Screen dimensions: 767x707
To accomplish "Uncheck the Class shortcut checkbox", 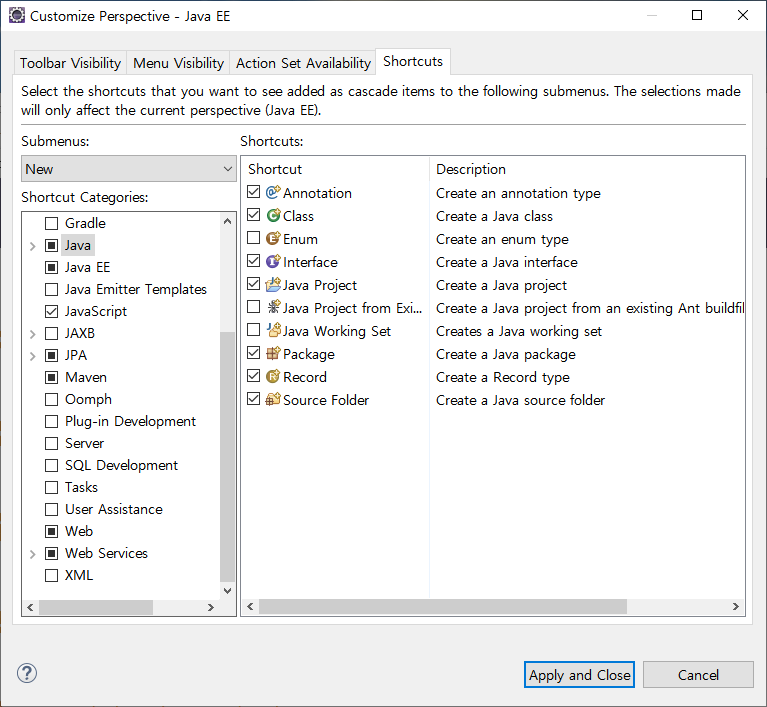I will [253, 214].
